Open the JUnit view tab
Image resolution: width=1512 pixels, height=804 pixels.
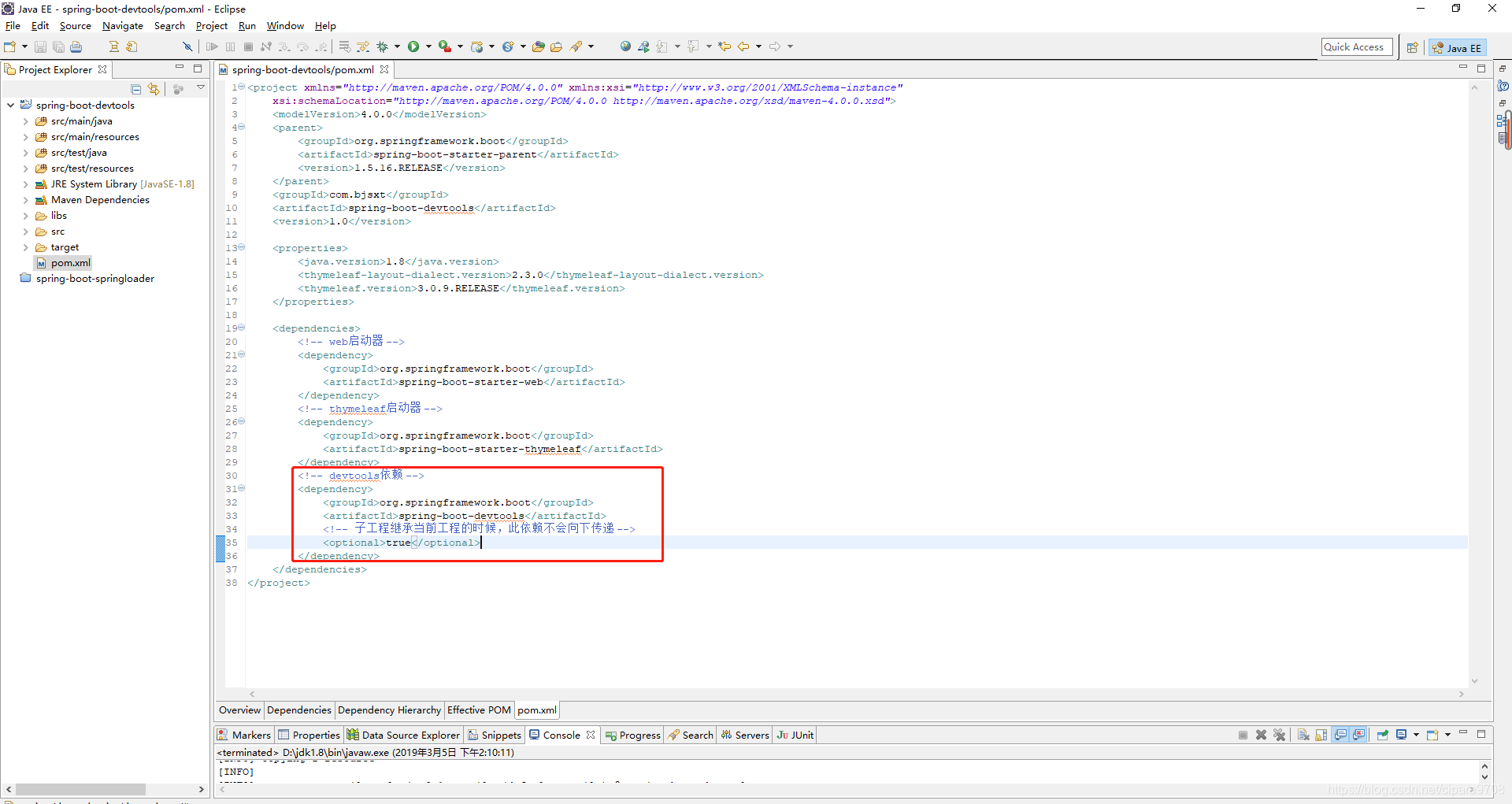795,735
